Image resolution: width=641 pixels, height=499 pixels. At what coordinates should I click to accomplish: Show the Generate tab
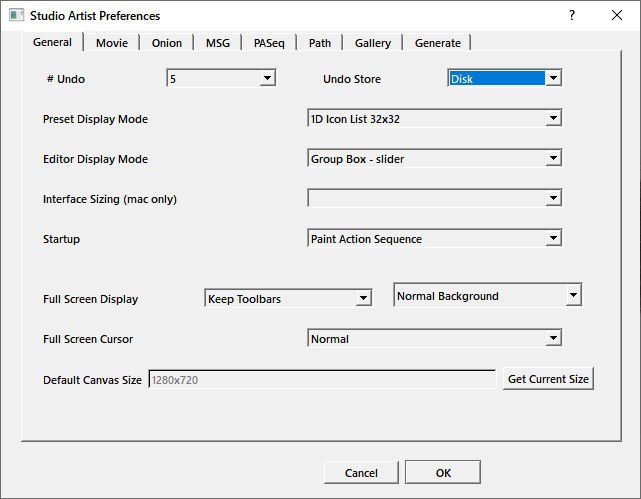click(x=438, y=43)
